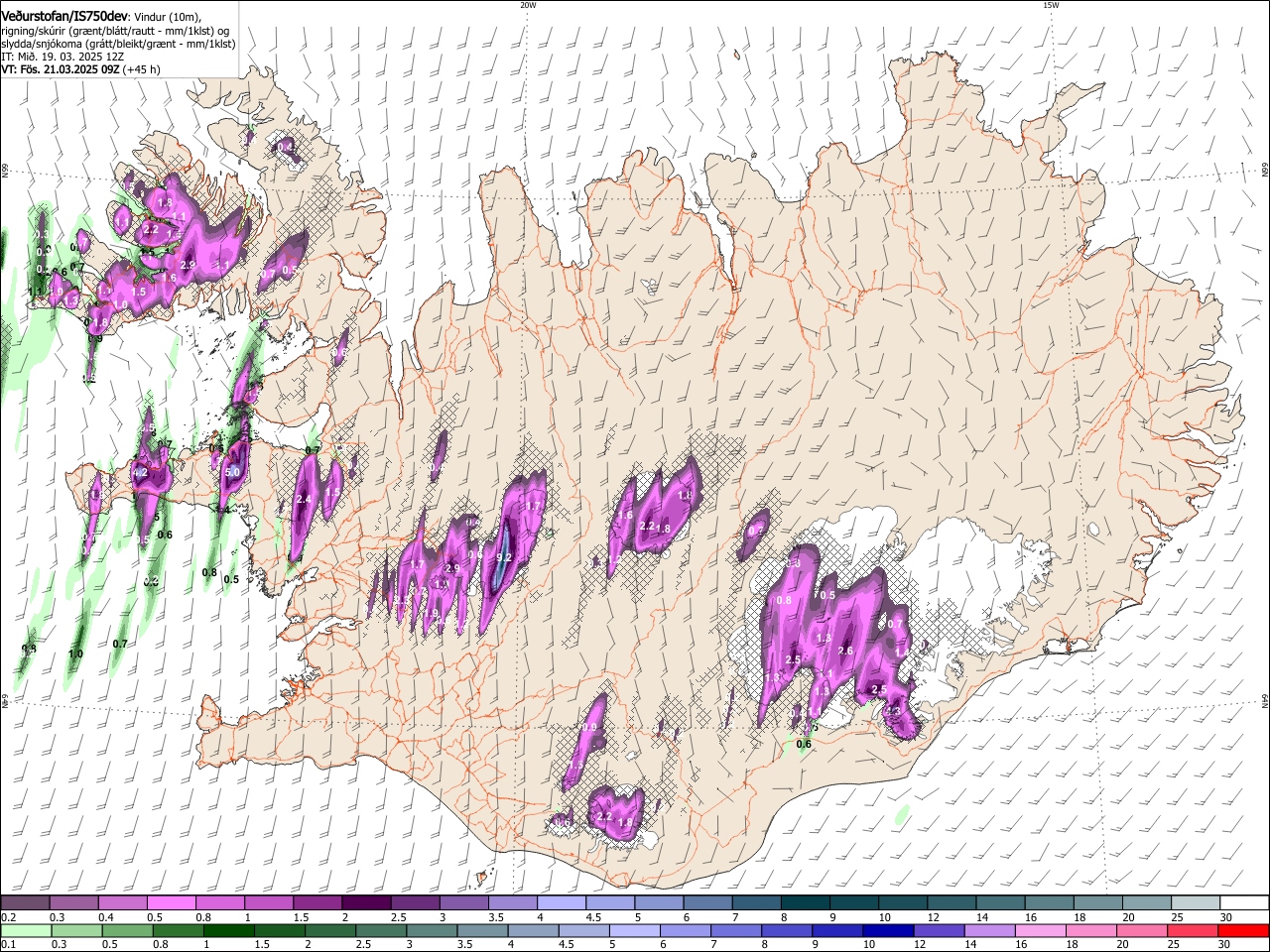
Task: Click the bright pink swatch in upper legend row
Action: (x=171, y=903)
